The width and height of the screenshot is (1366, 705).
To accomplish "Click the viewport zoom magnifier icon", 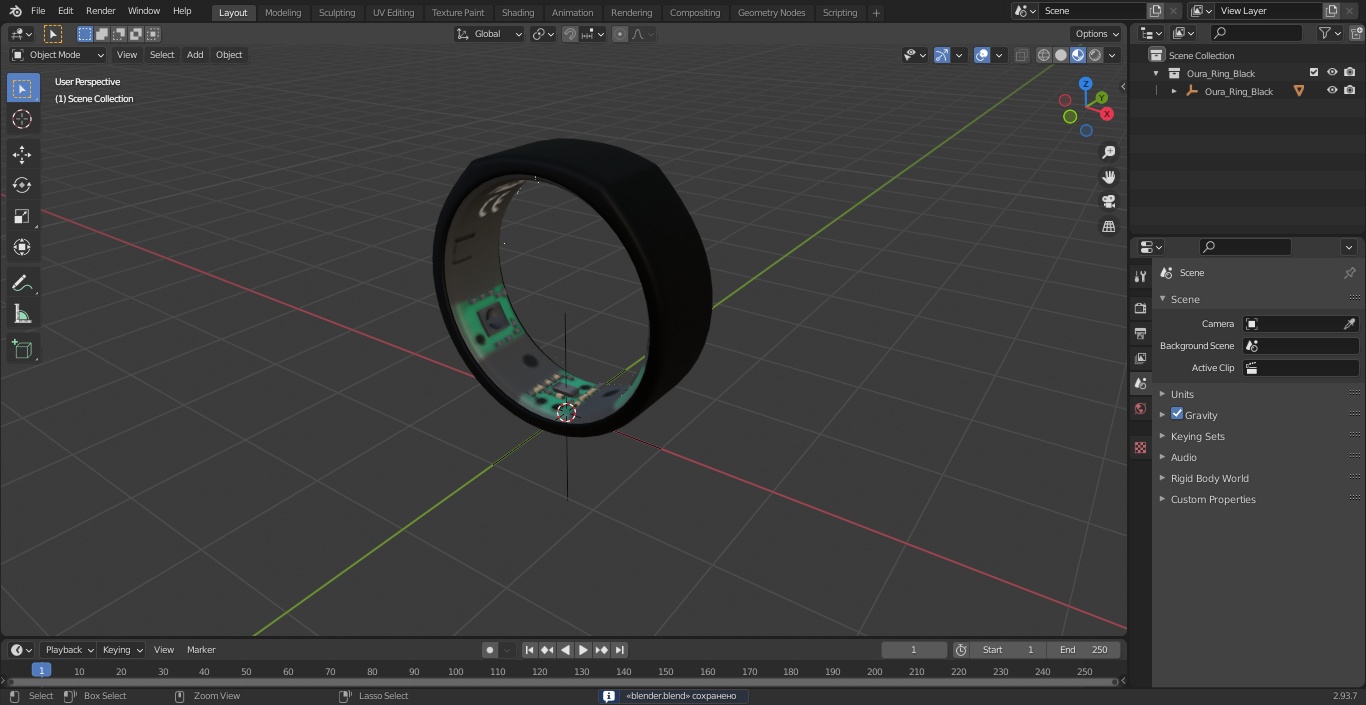I will point(1108,152).
